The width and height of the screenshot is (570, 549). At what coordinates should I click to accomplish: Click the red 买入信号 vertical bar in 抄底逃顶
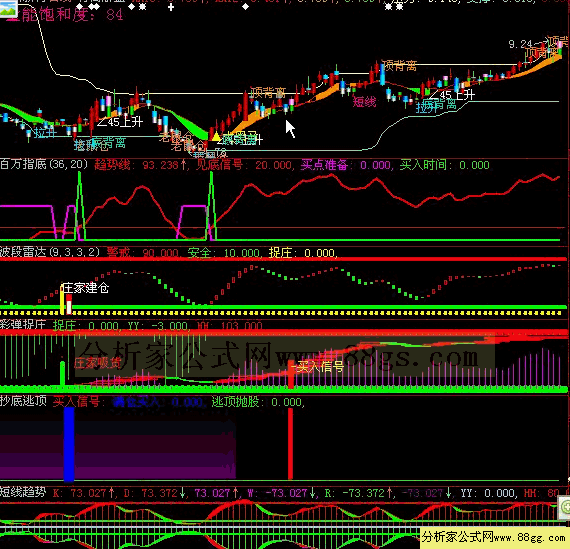point(290,444)
